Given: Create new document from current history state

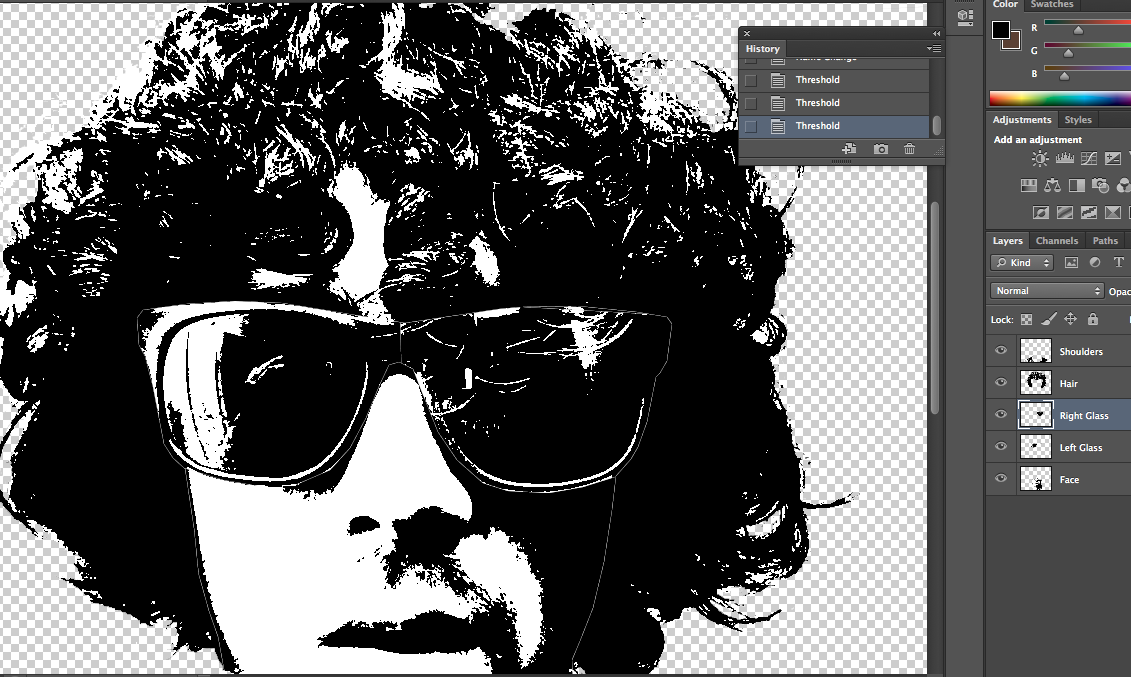Looking at the screenshot, I should click(x=849, y=149).
